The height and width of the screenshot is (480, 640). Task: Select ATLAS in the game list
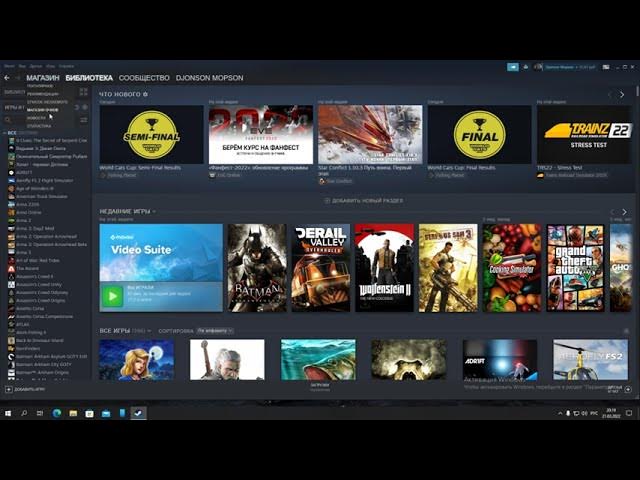22,324
